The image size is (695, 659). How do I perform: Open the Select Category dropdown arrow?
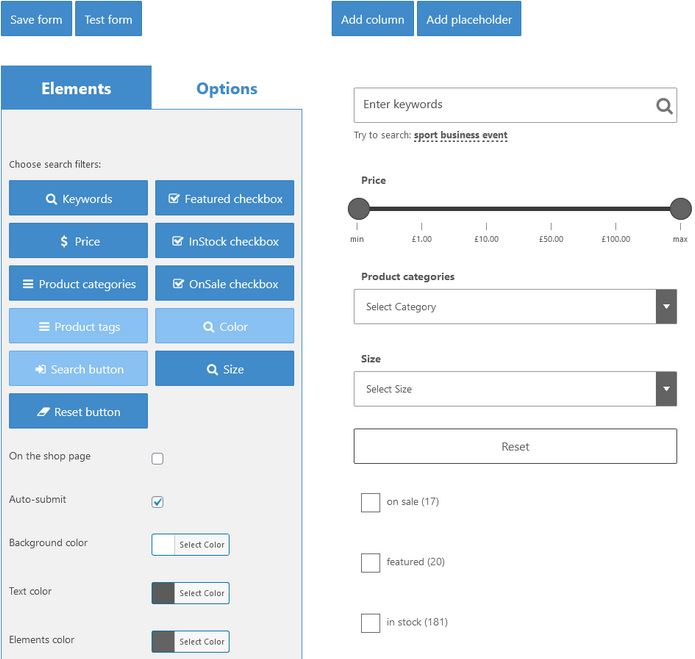pyautogui.click(x=666, y=307)
